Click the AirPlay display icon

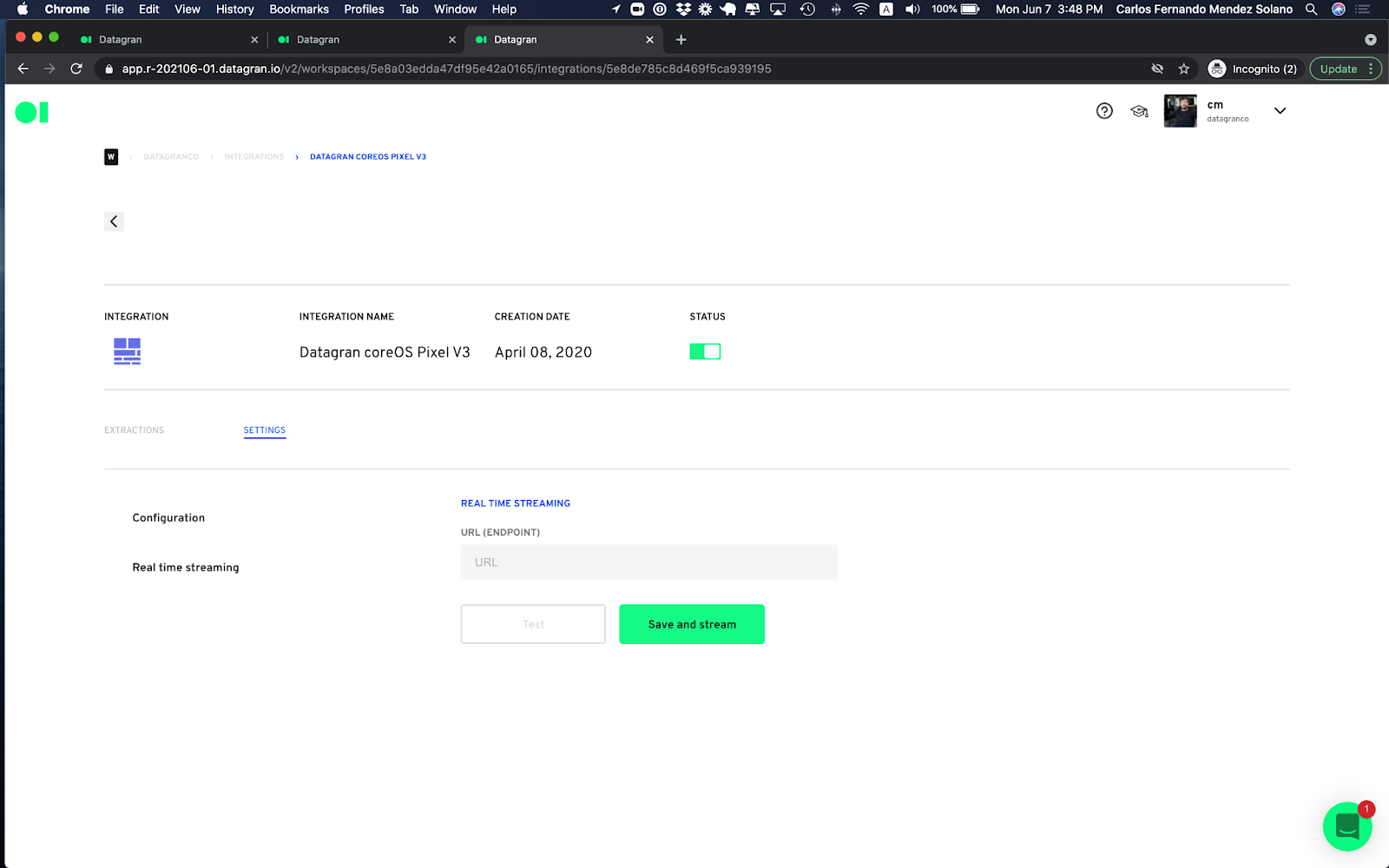(778, 9)
